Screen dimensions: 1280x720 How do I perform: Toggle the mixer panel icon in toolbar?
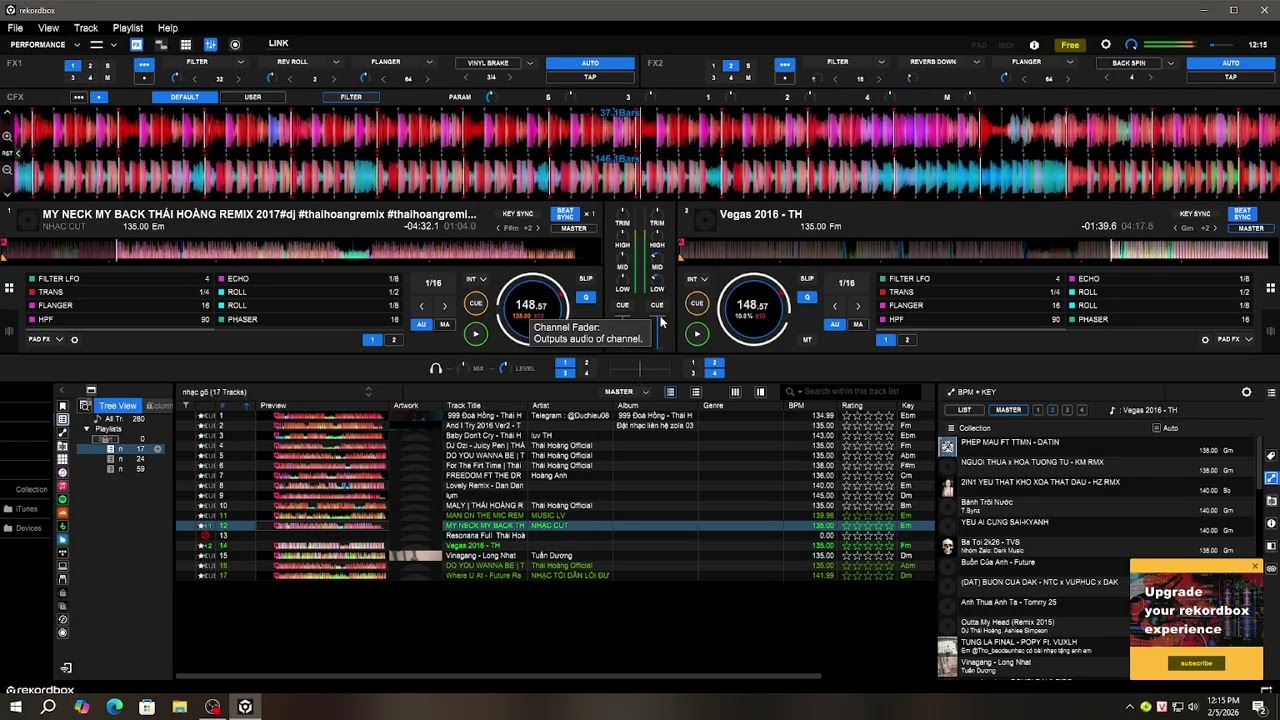[210, 45]
